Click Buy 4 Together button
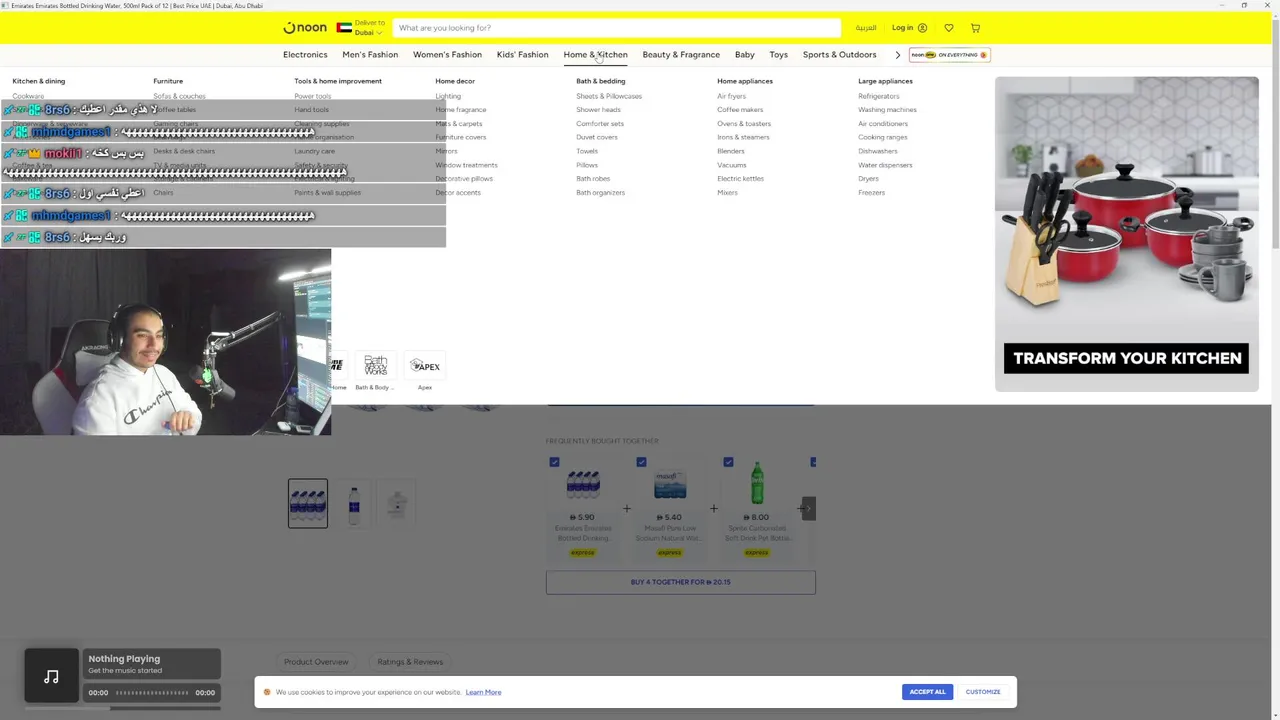This screenshot has width=1280, height=720. pos(681,582)
